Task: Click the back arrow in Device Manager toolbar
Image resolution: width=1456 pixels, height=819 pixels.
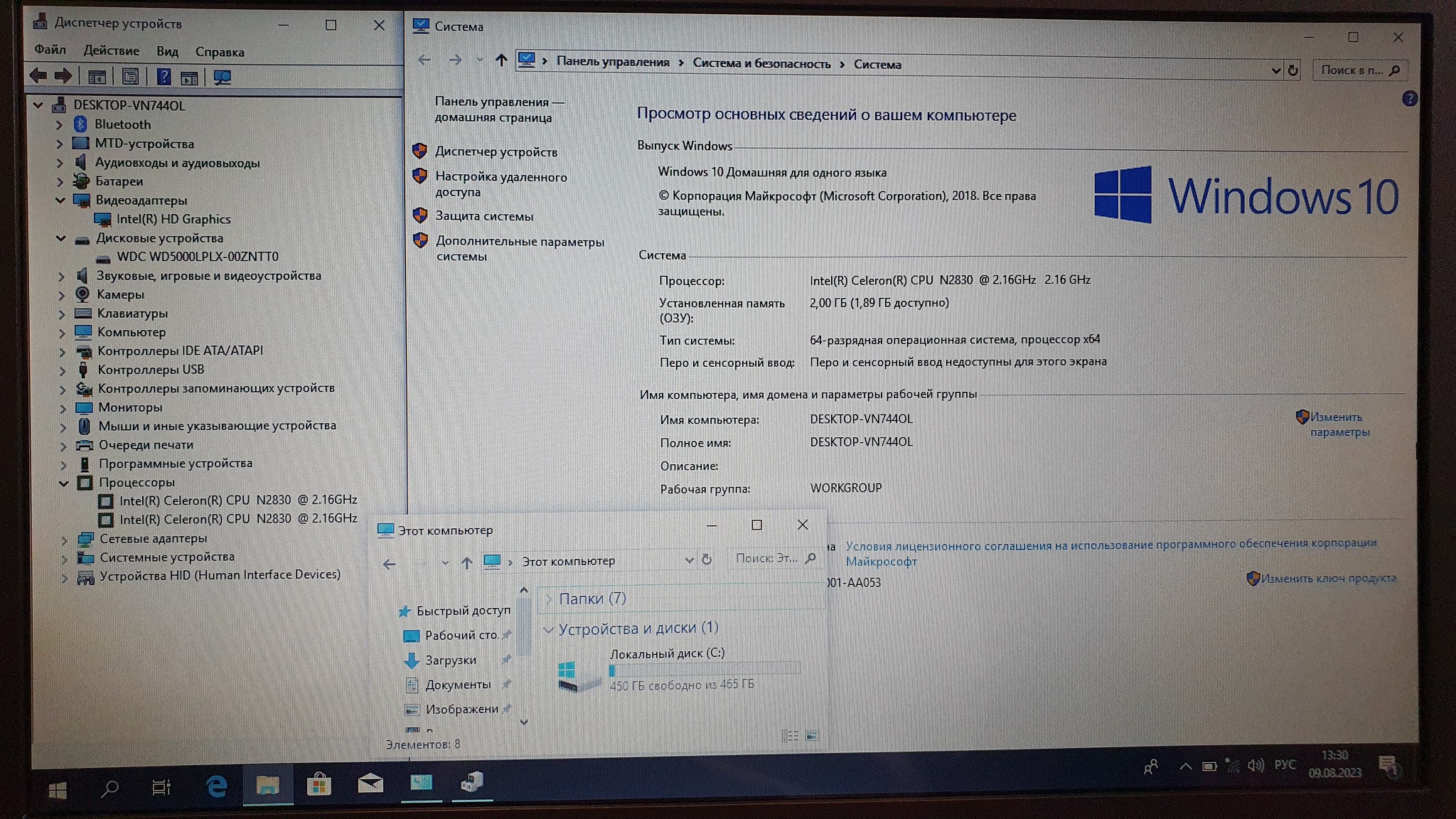Action: coord(38,76)
